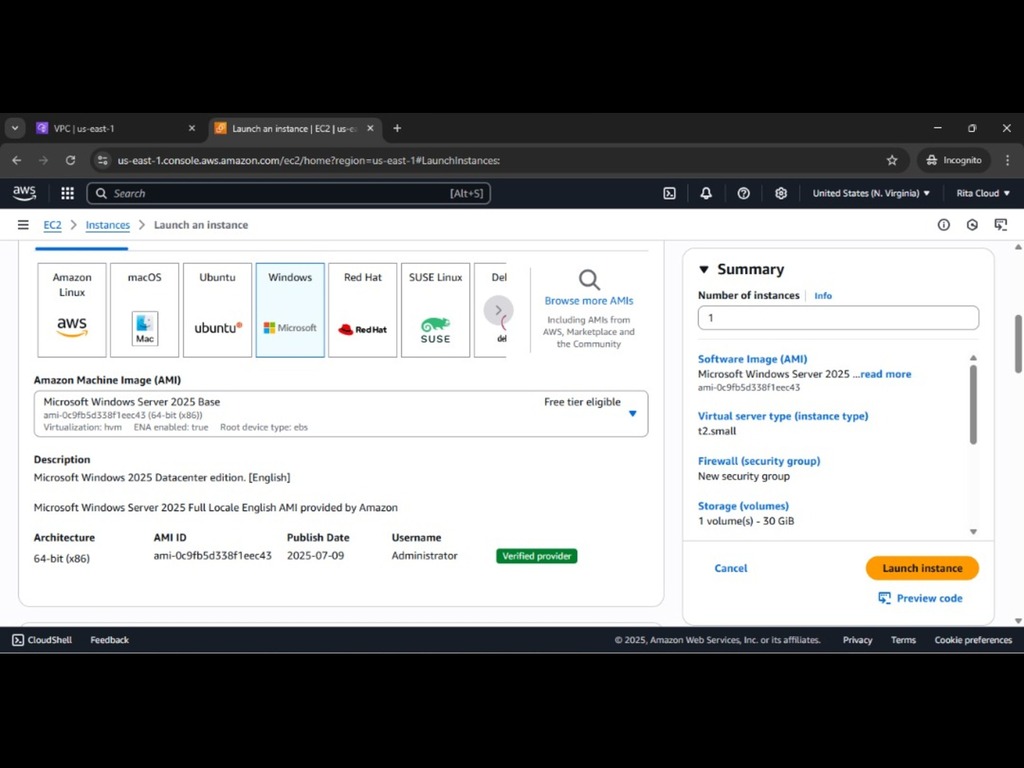Open the Privacy footer link
The image size is (1024, 768).
857,640
